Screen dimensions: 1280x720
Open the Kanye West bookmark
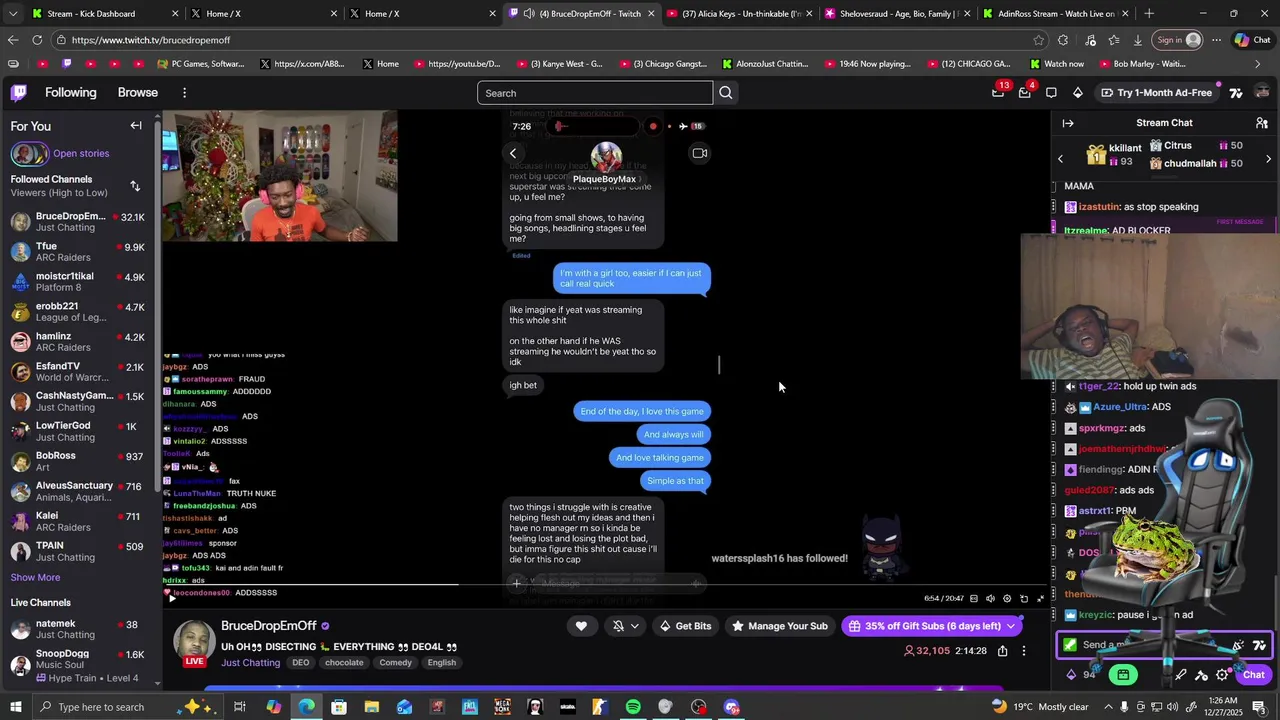560,64
